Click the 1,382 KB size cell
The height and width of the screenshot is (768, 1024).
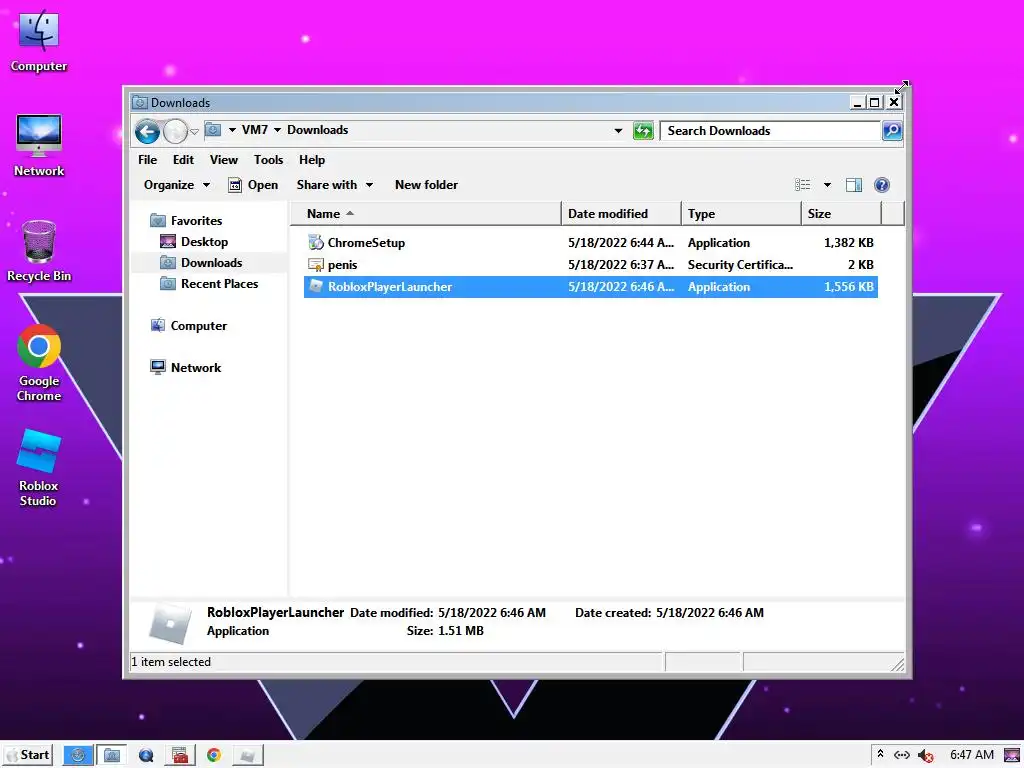pyautogui.click(x=848, y=243)
